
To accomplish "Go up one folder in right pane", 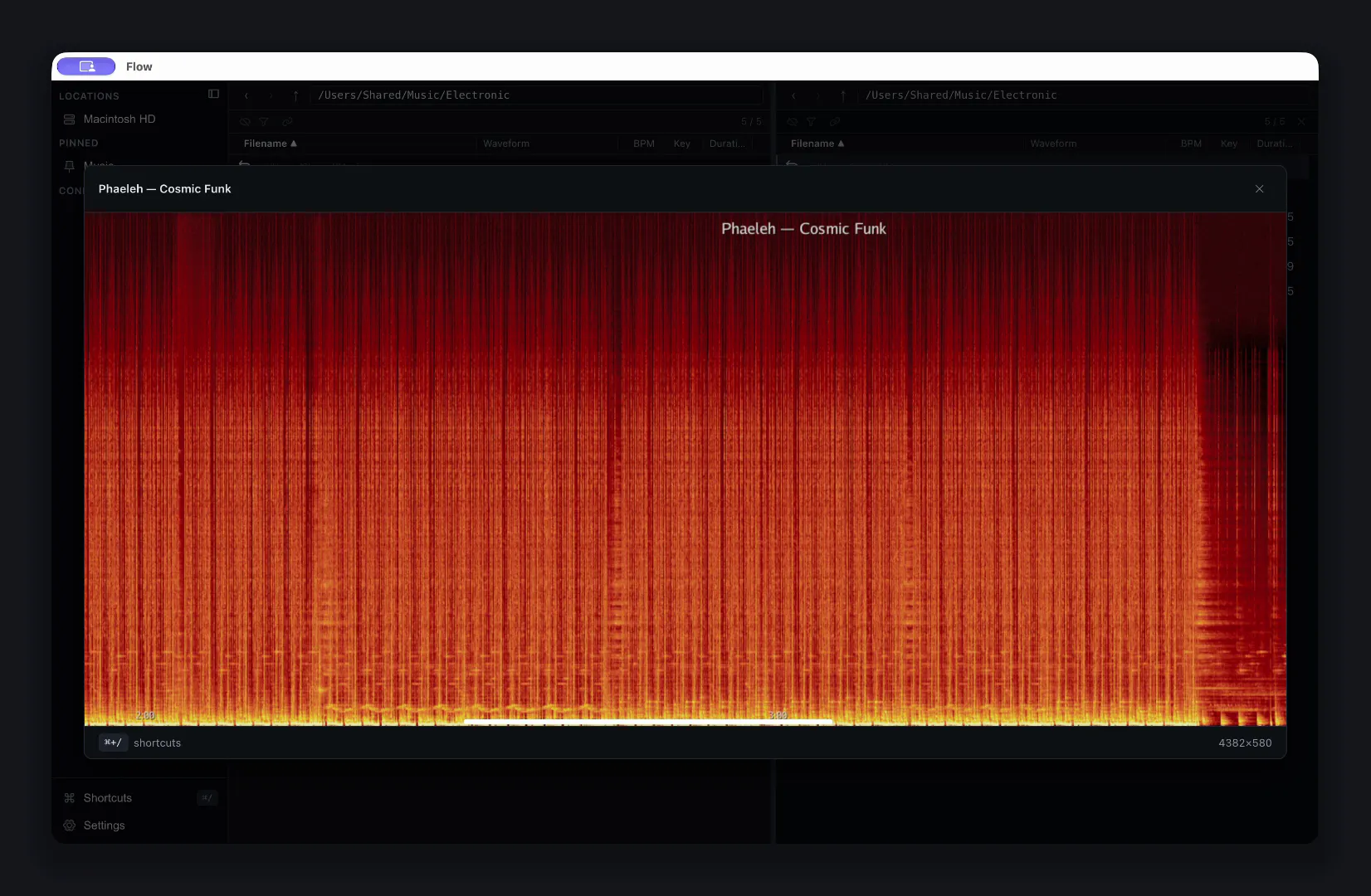I will click(843, 95).
